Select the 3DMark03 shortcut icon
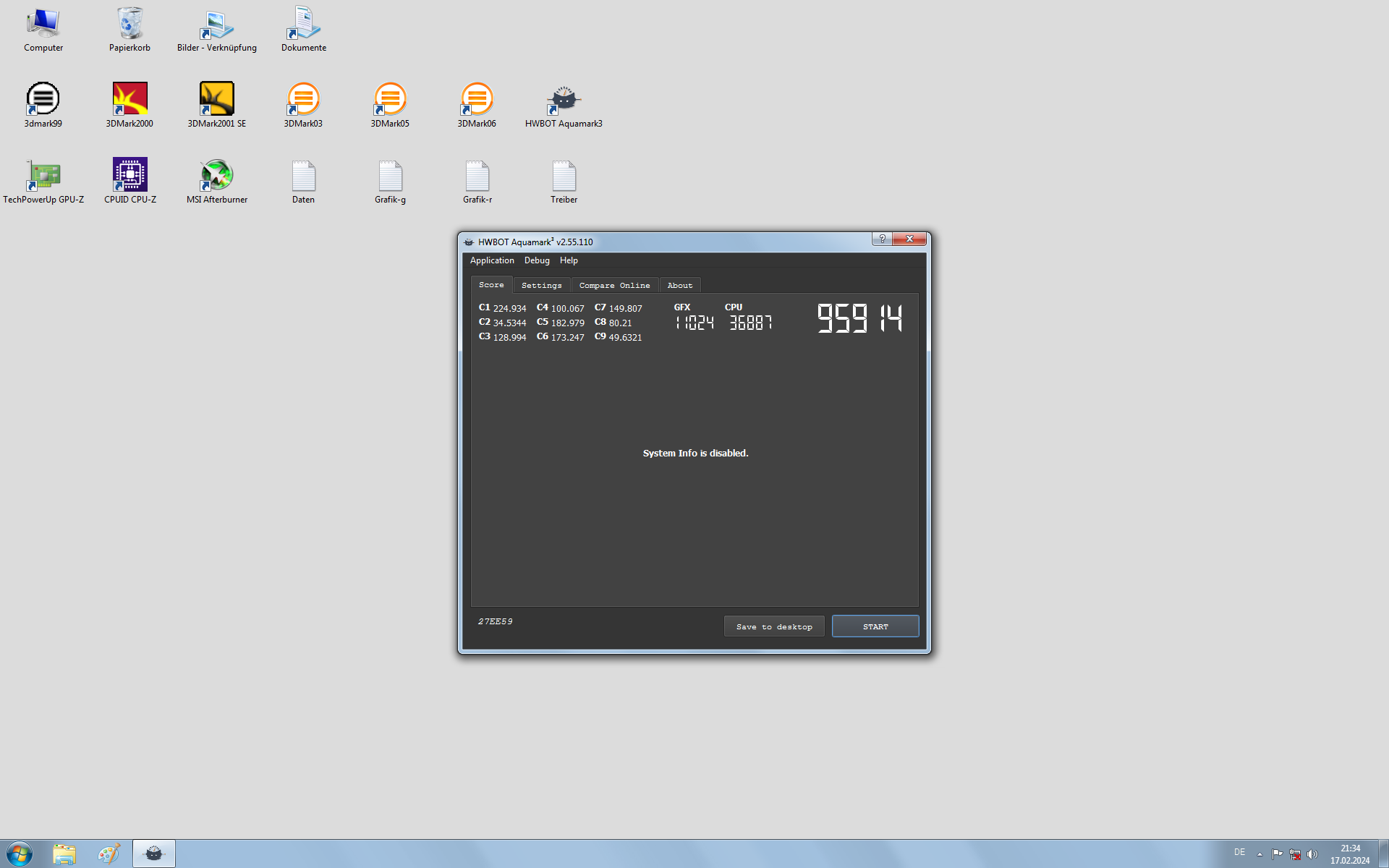The width and height of the screenshot is (1389, 868). coord(304,106)
